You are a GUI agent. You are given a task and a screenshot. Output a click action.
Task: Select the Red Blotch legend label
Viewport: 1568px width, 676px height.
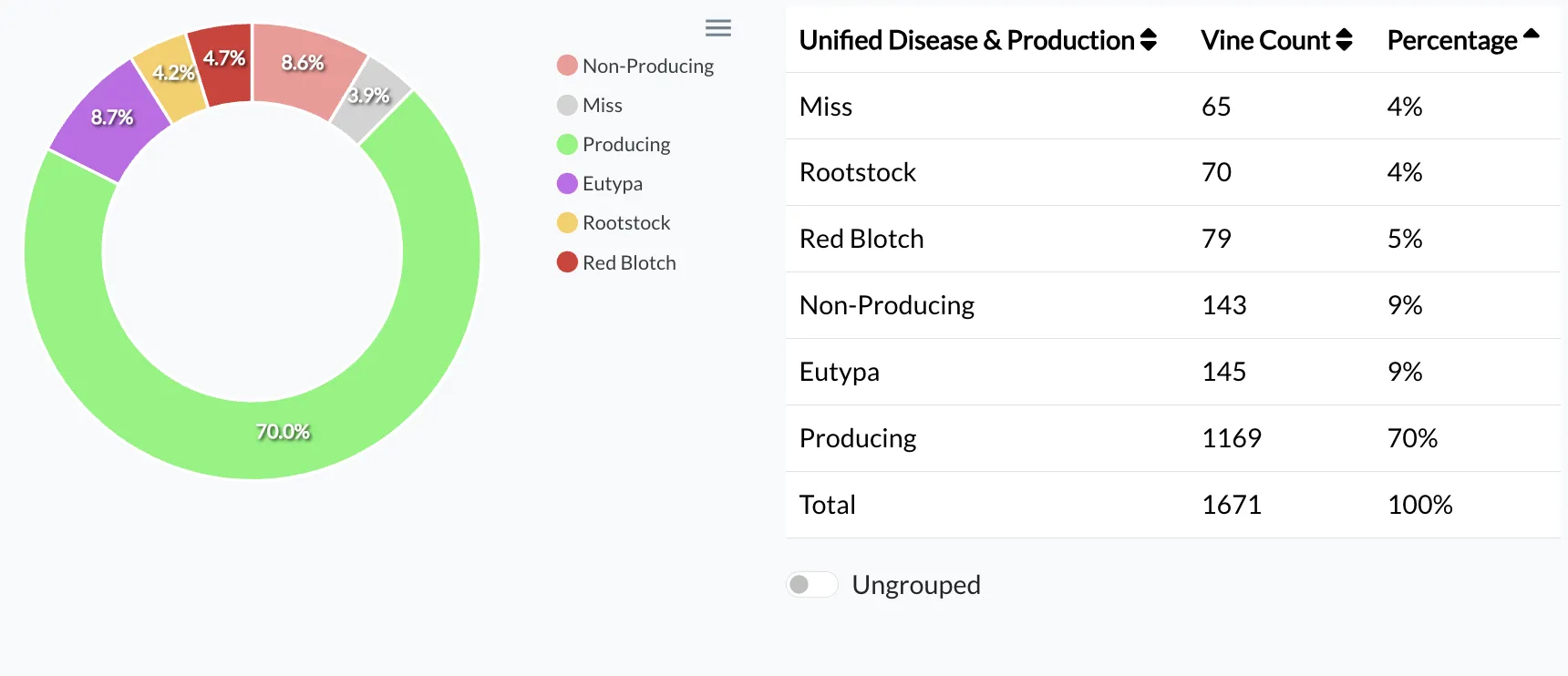tap(630, 261)
